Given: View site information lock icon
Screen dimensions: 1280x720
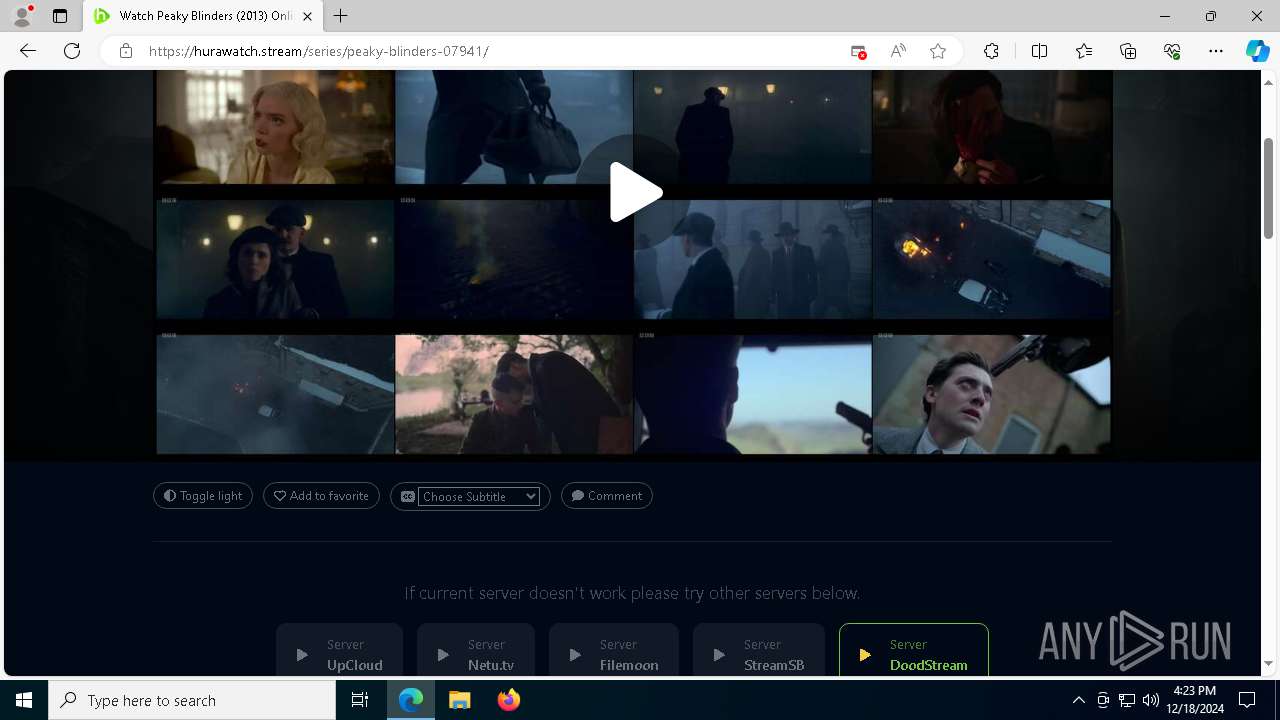Looking at the screenshot, I should click(x=126, y=51).
